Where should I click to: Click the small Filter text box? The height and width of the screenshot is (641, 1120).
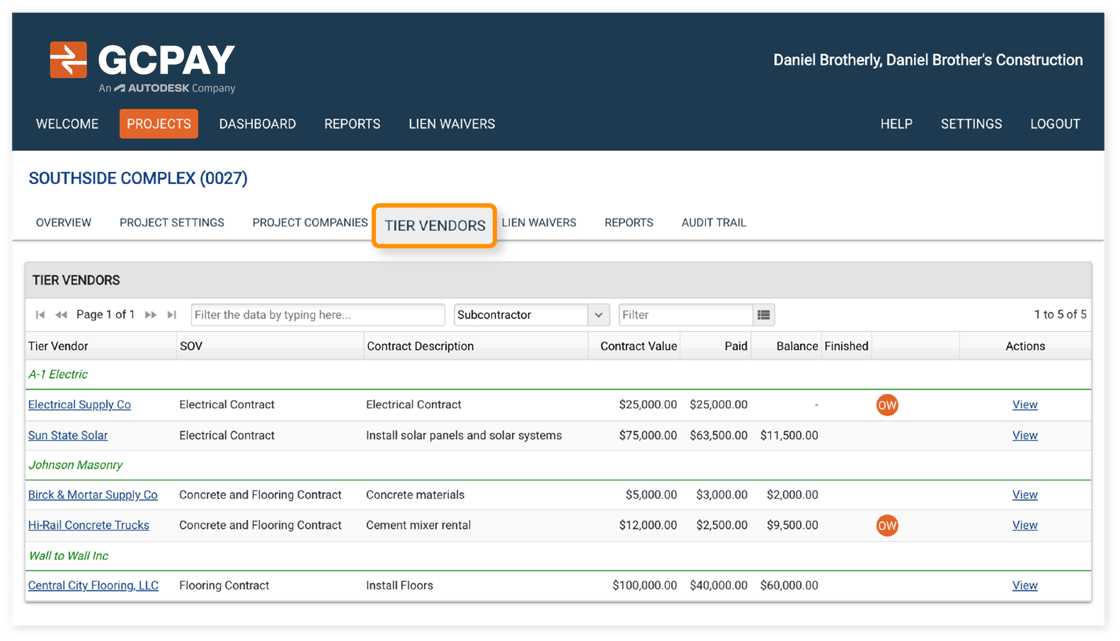685,315
